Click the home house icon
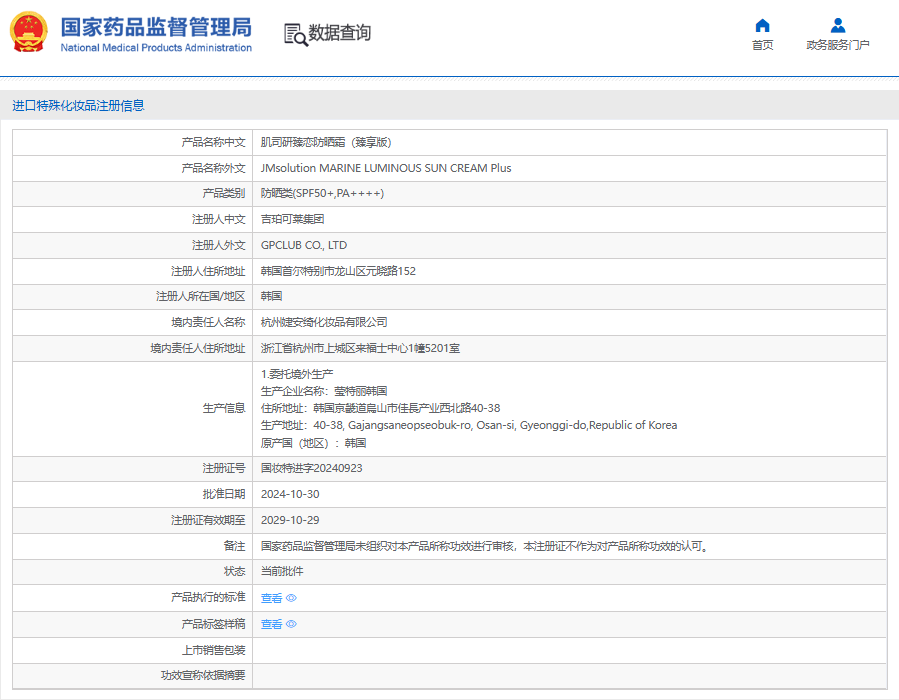The image size is (899, 700). 762,25
